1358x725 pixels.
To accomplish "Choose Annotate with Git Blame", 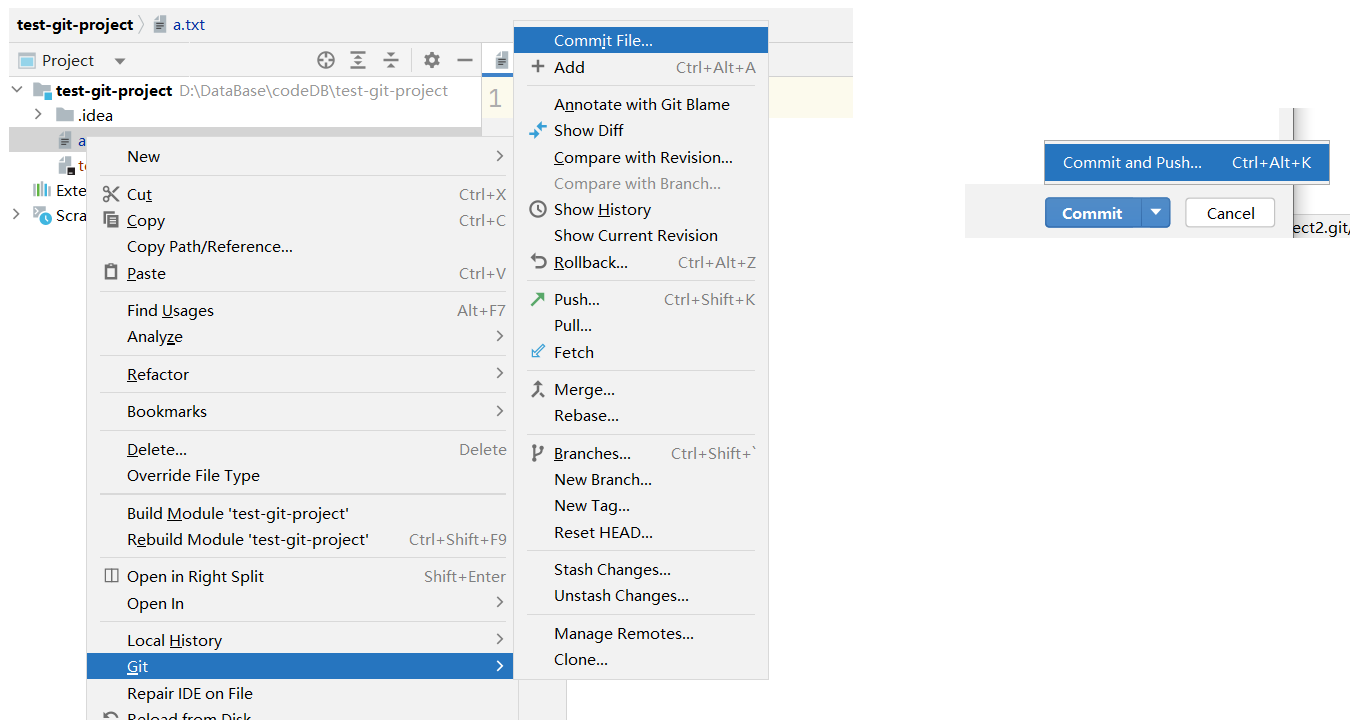I will (x=641, y=104).
